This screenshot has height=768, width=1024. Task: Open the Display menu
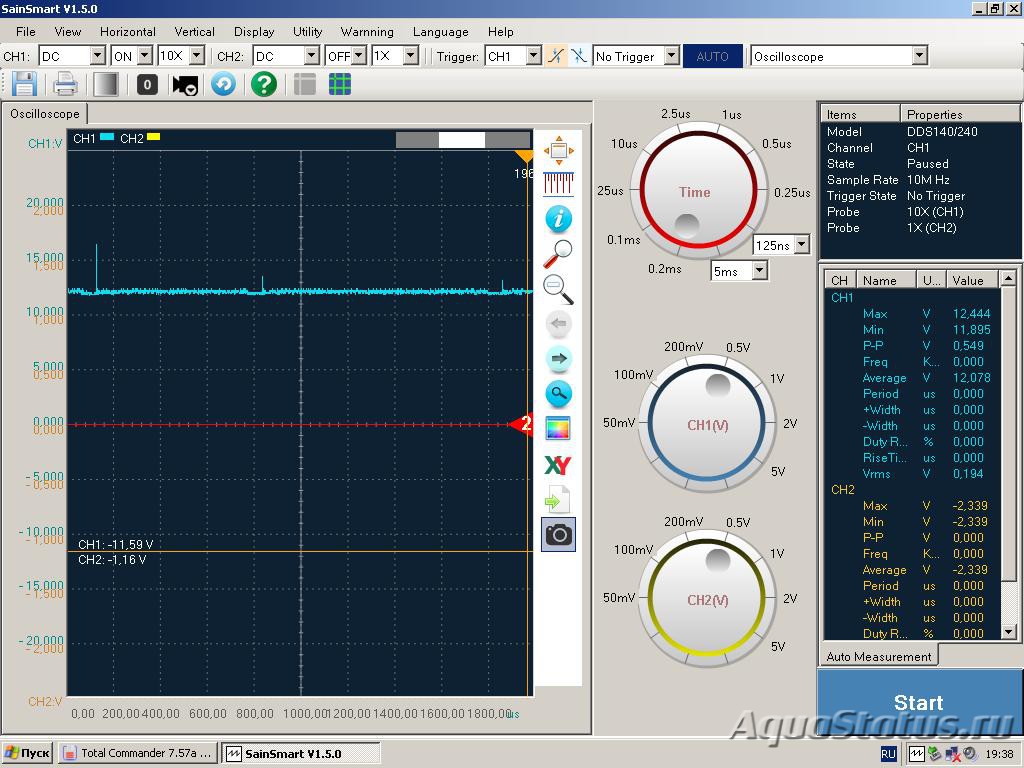(x=253, y=31)
